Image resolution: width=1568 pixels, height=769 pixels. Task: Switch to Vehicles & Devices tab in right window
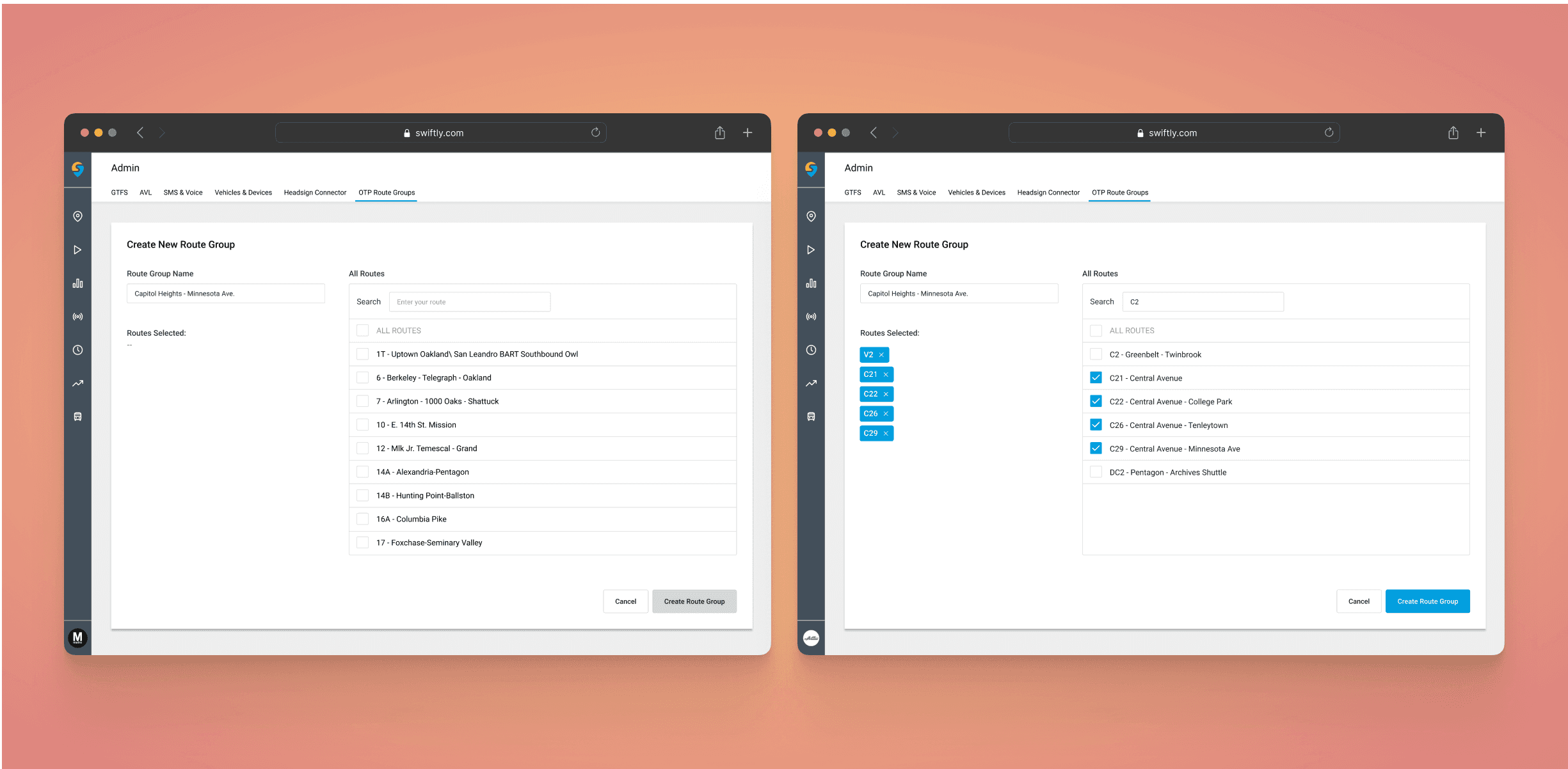976,193
